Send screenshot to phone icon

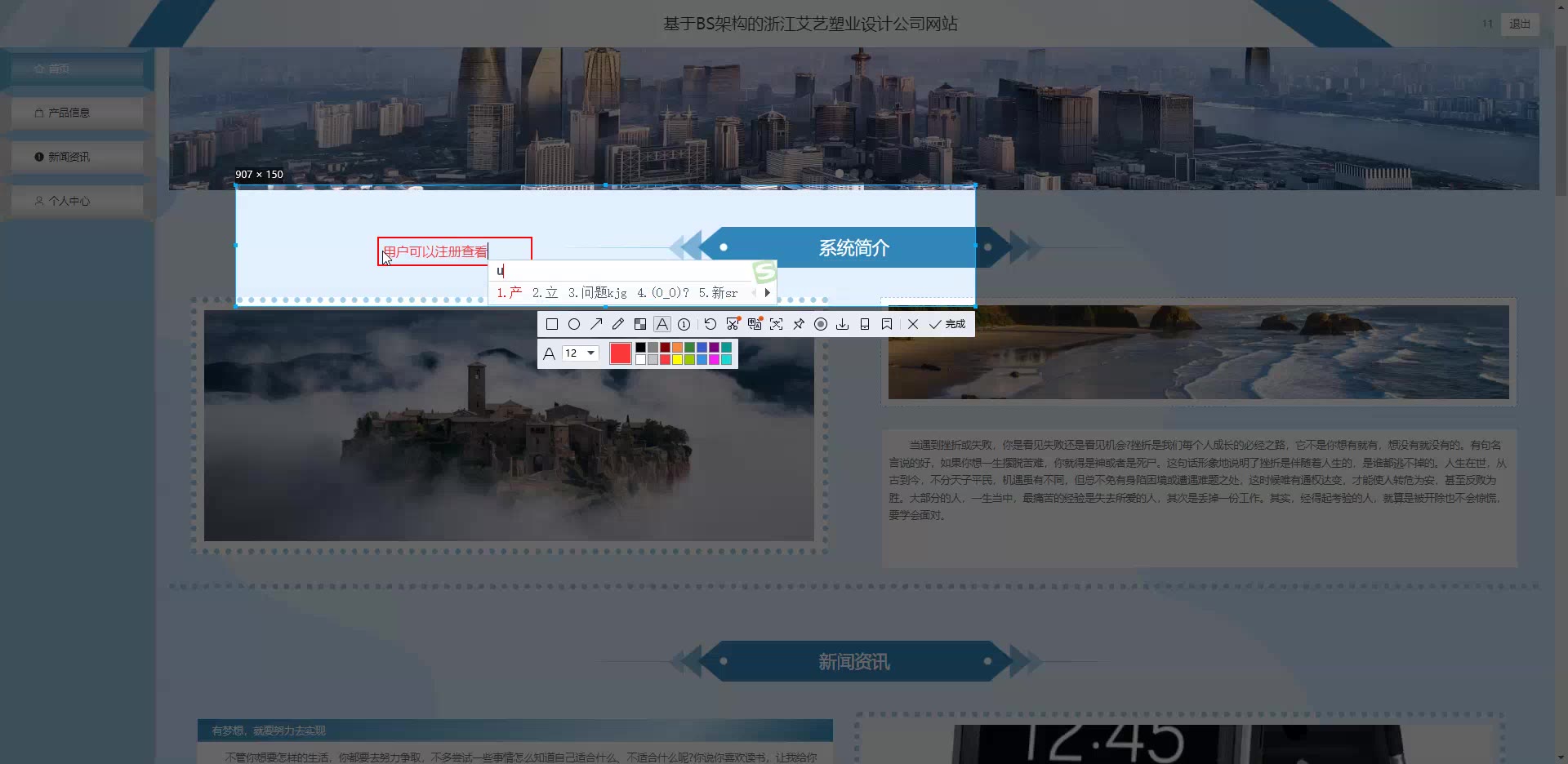[x=865, y=324]
